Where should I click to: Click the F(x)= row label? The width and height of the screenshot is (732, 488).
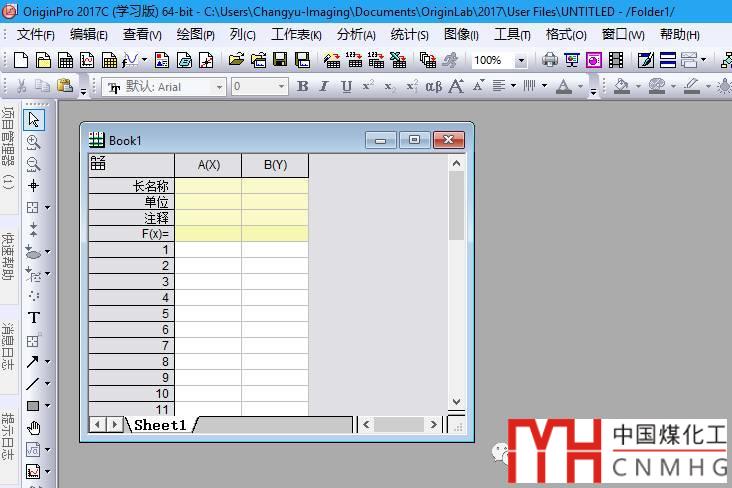click(x=131, y=234)
